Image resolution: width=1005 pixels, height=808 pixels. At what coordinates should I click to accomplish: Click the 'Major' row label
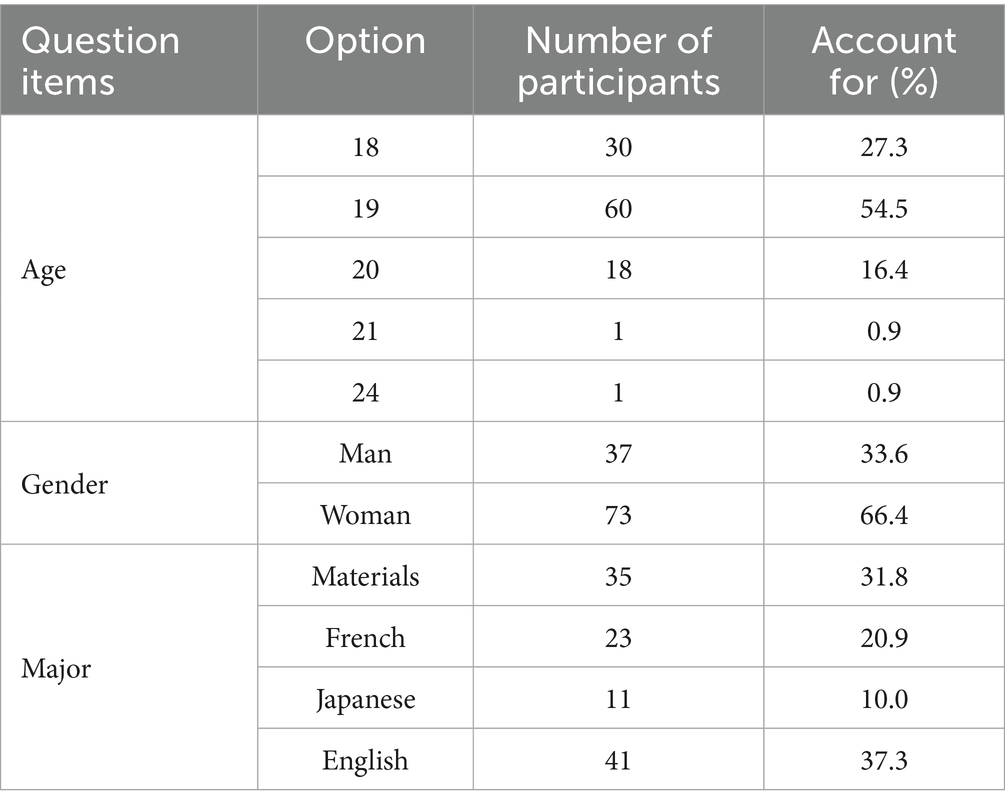56,668
